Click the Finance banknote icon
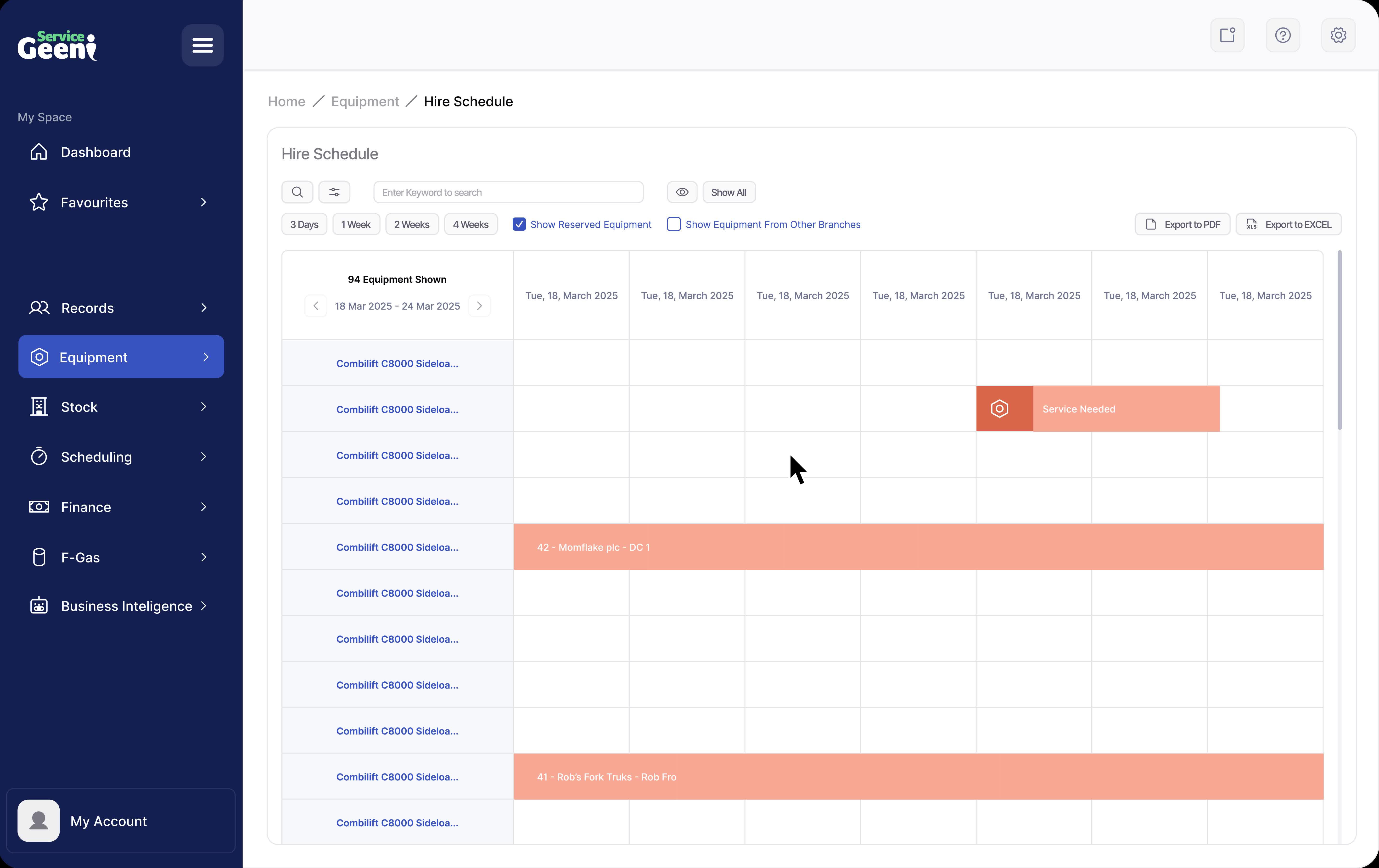Screen dimensions: 1379x868 click(x=39, y=507)
